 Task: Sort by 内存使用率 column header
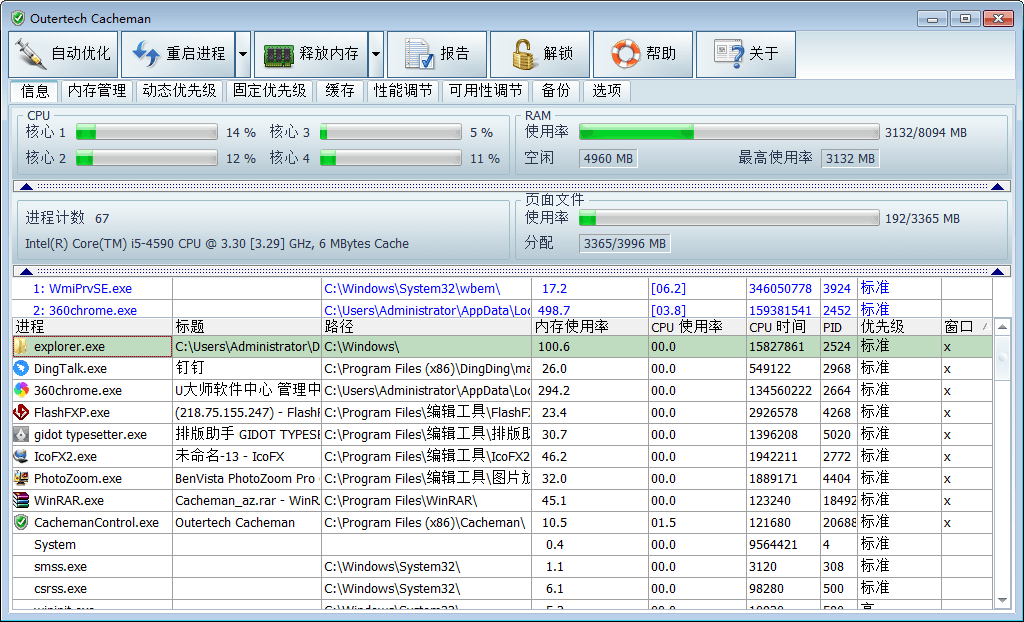coord(590,327)
